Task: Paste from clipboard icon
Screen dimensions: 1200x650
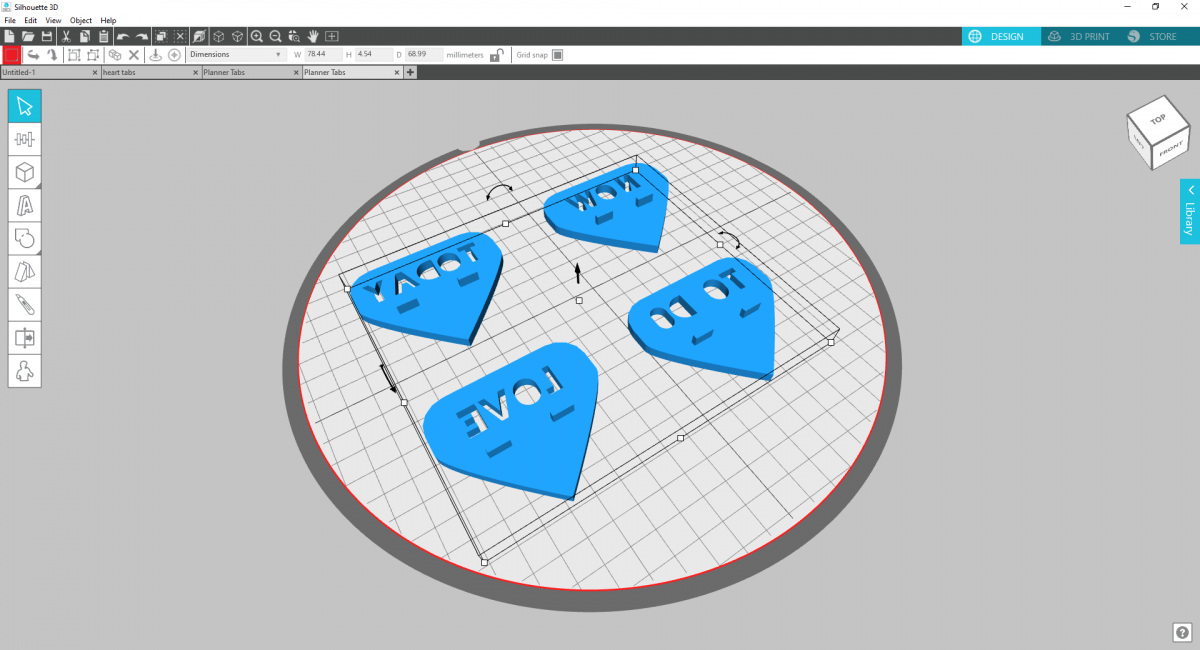Action: click(x=104, y=36)
